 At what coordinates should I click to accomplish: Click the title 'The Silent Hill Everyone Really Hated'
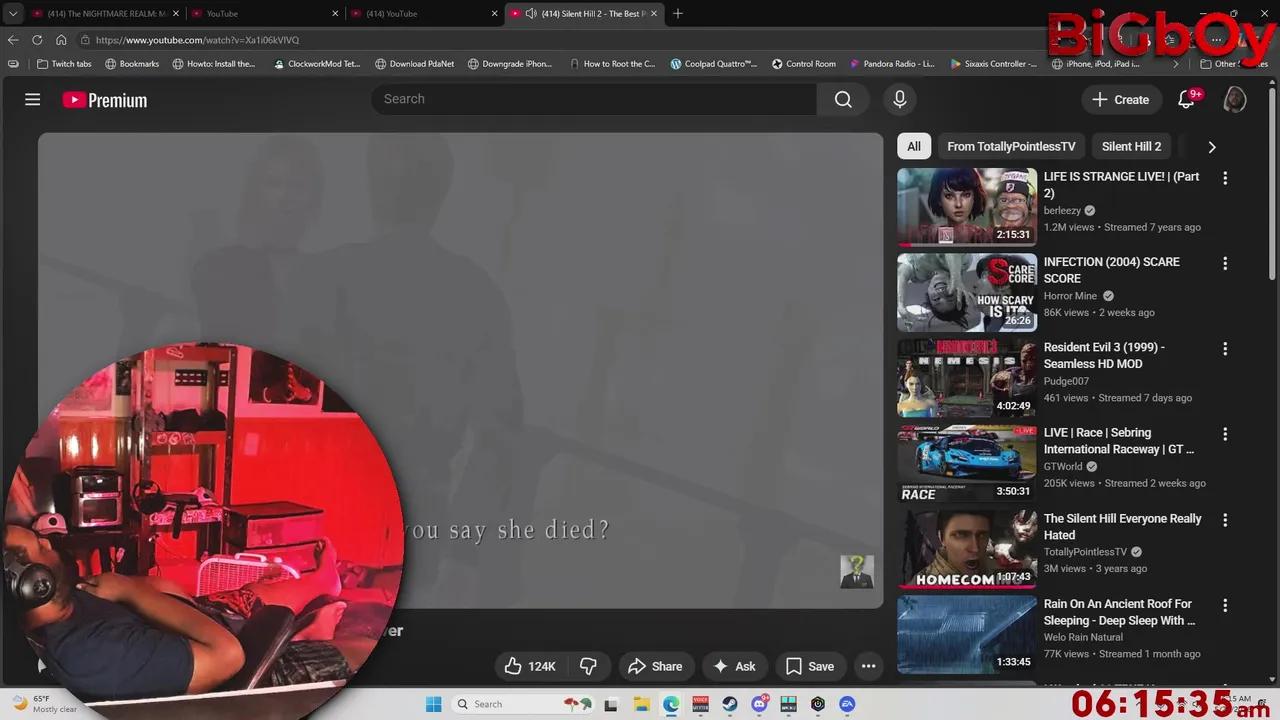tap(1122, 527)
